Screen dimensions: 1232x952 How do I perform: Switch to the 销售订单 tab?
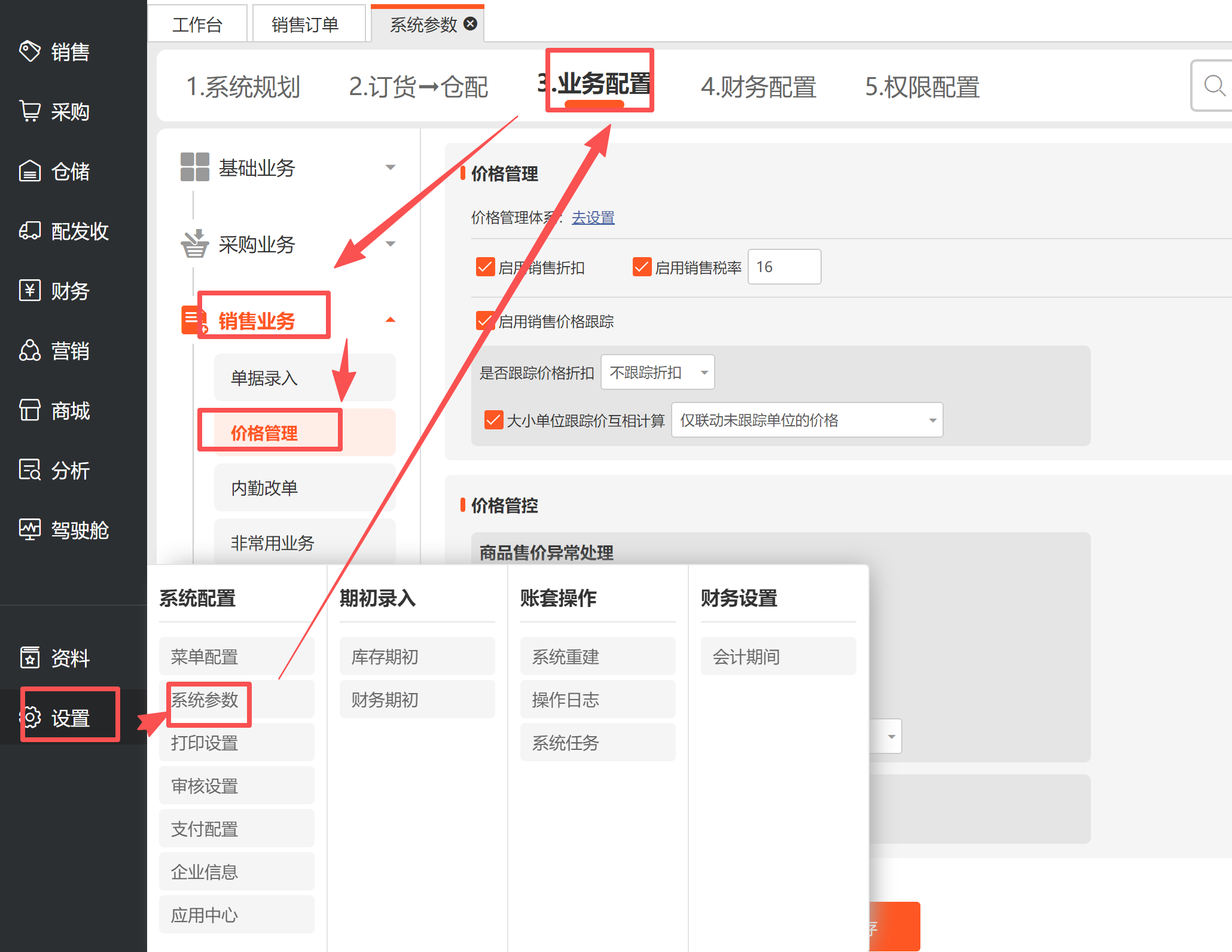[x=308, y=24]
